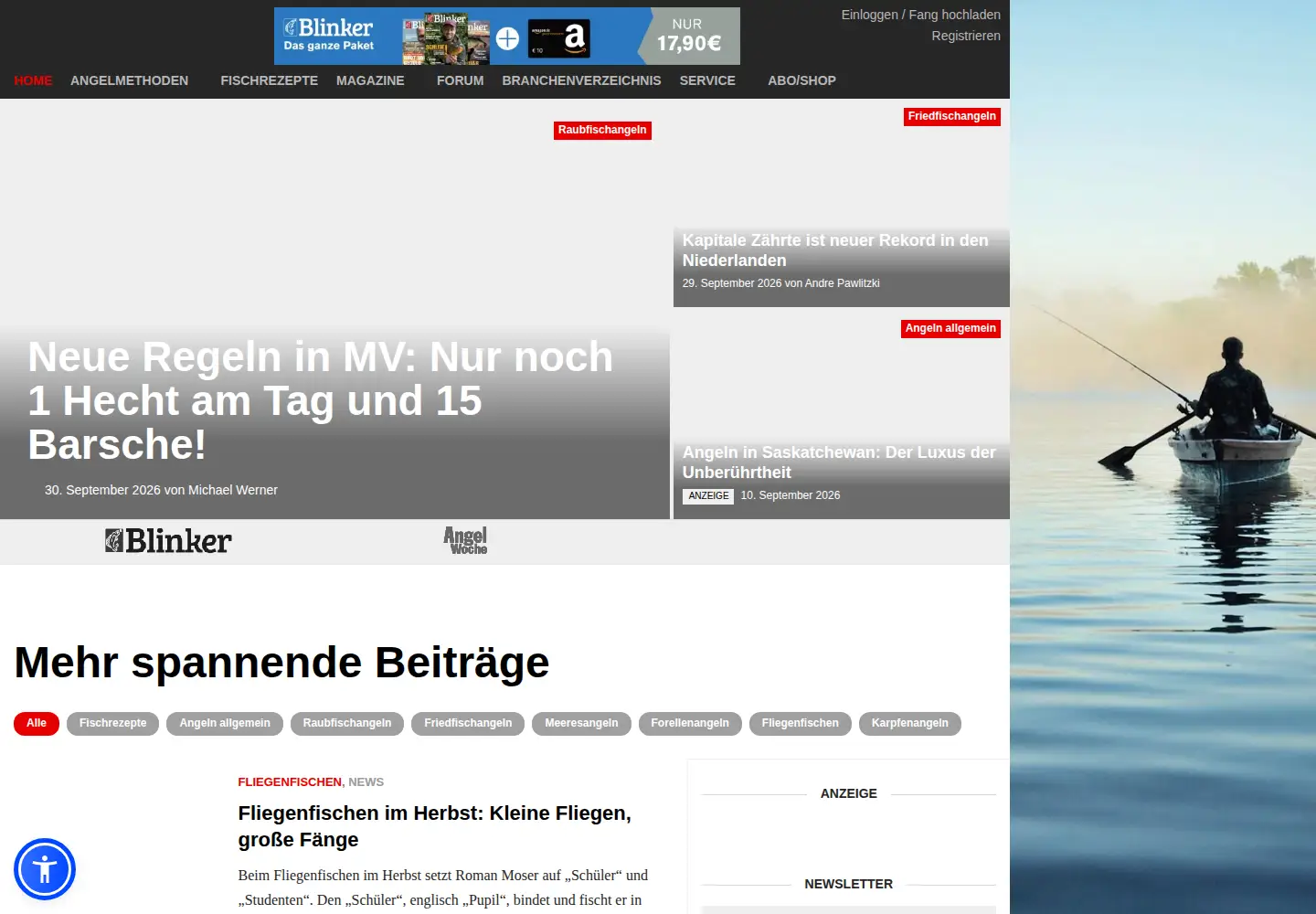The height and width of the screenshot is (914, 1316).
Task: Click the Blinker magazine logo
Action: 168,541
